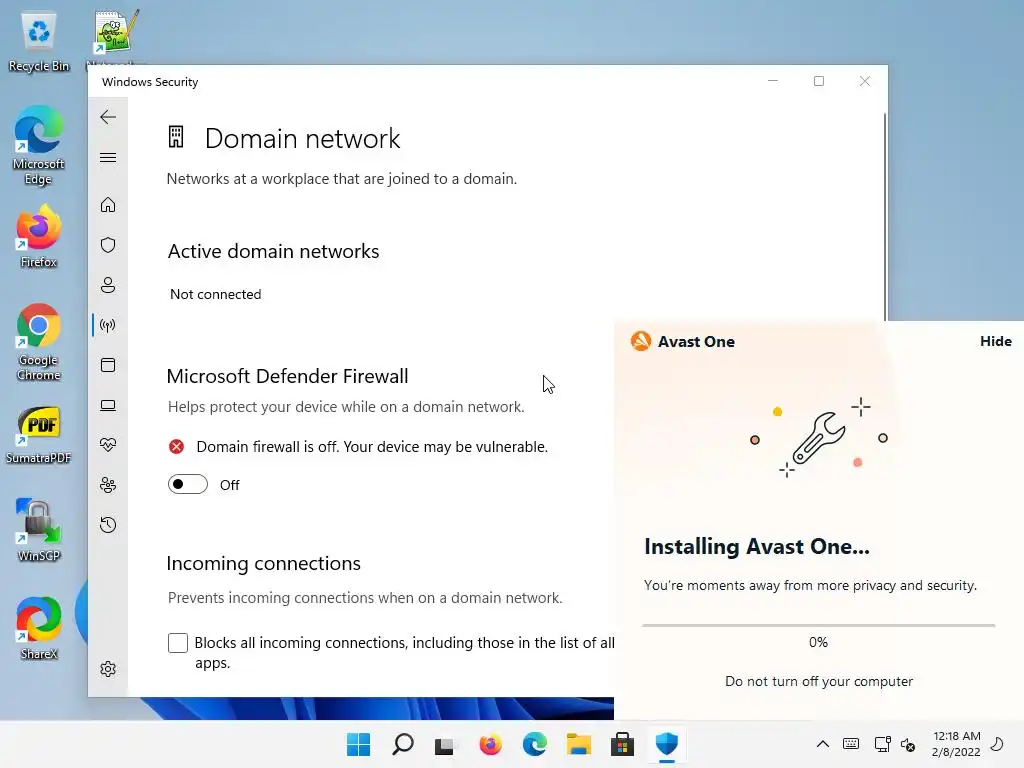This screenshot has height=768, width=1024.
Task: Check Blocks all incoming connections checkbox
Action: (178, 643)
